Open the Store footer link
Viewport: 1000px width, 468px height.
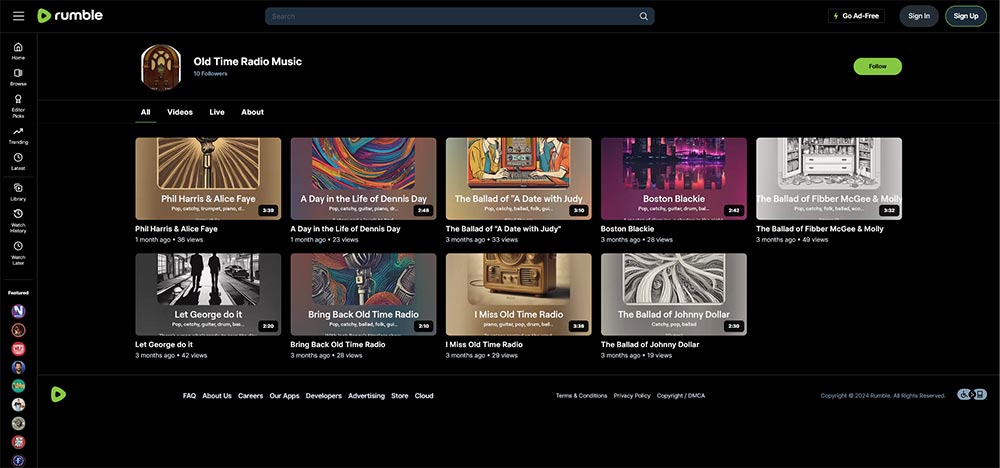[x=400, y=396]
